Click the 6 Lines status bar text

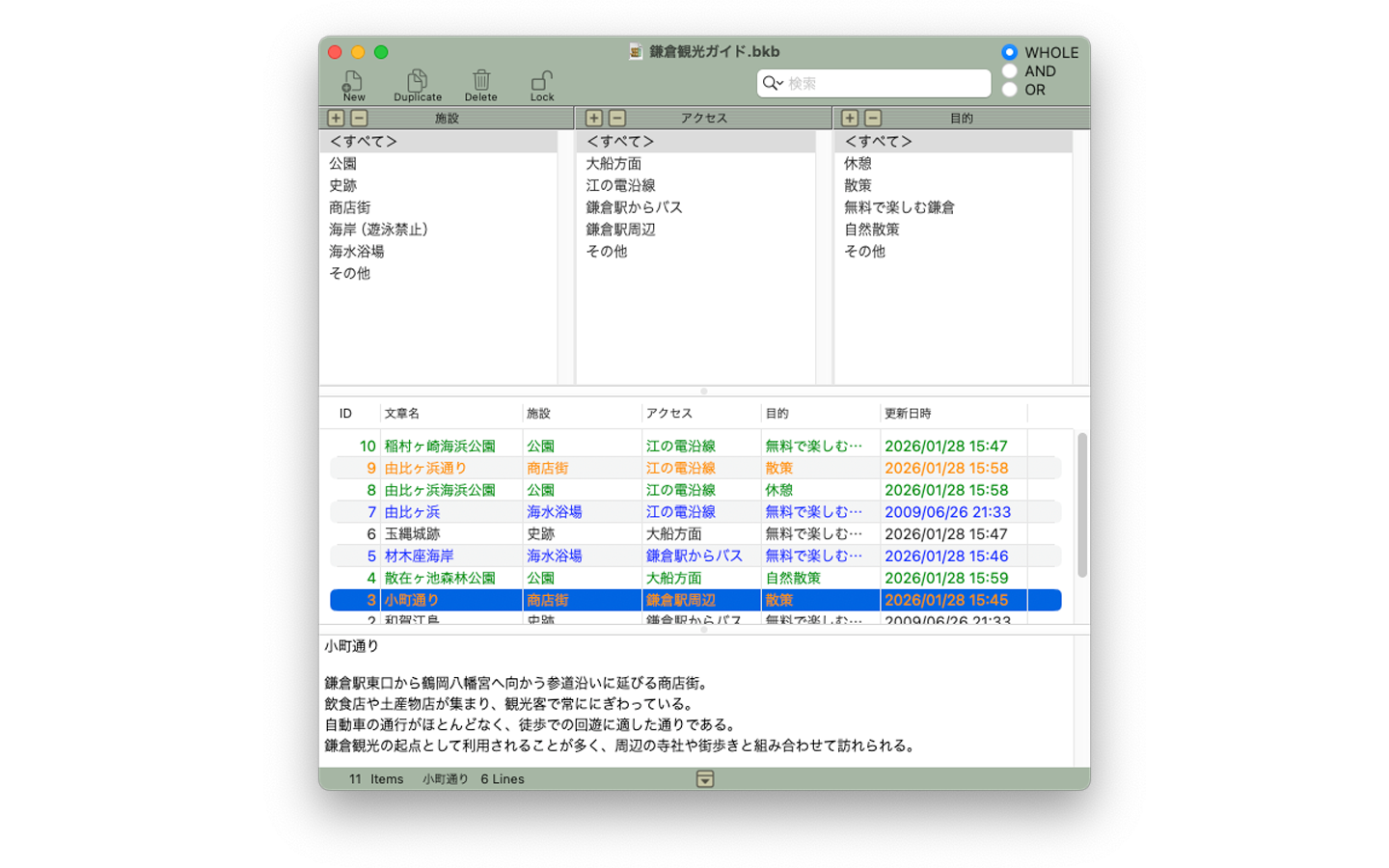coord(503,779)
